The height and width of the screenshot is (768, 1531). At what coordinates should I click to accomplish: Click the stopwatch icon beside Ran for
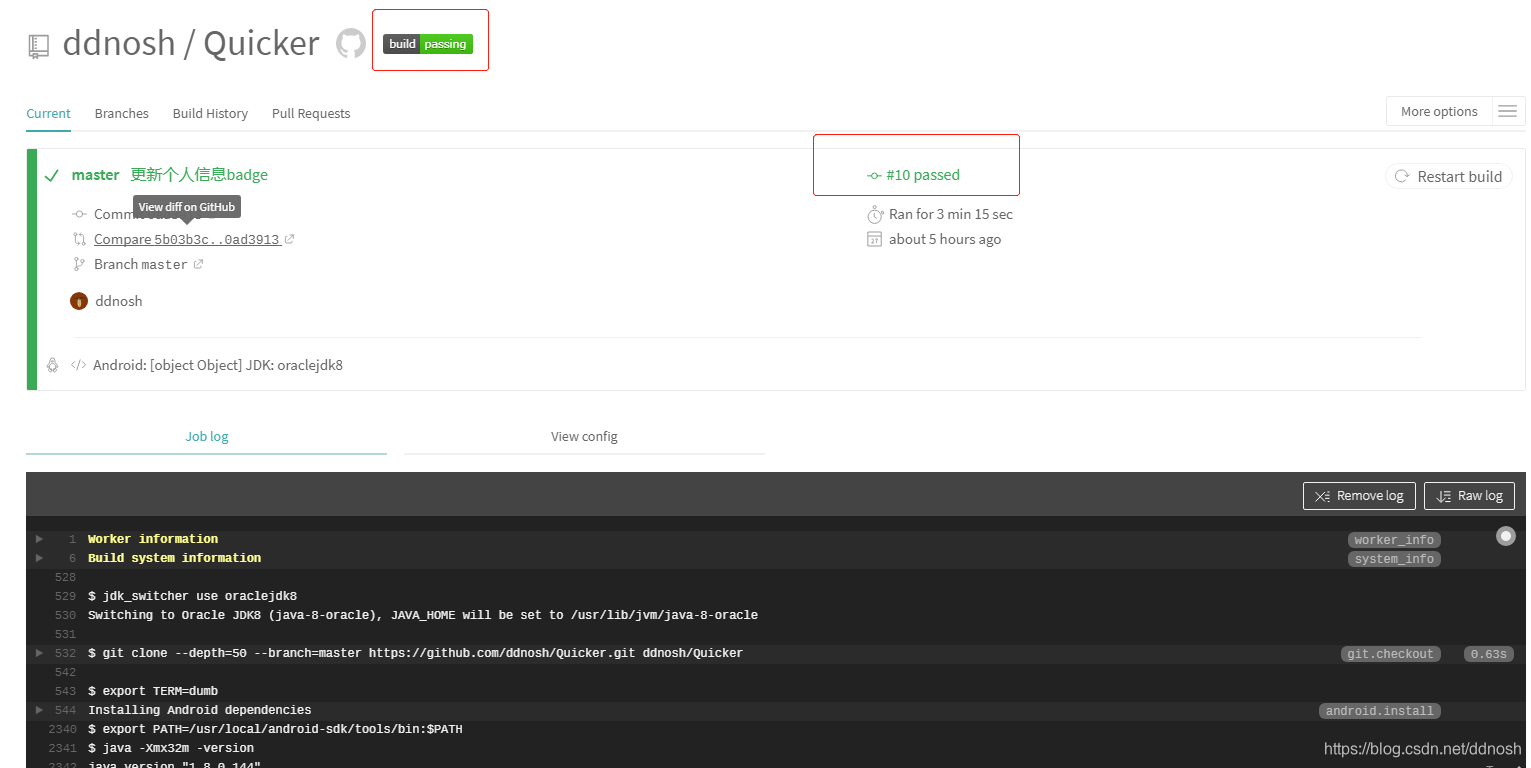click(874, 214)
